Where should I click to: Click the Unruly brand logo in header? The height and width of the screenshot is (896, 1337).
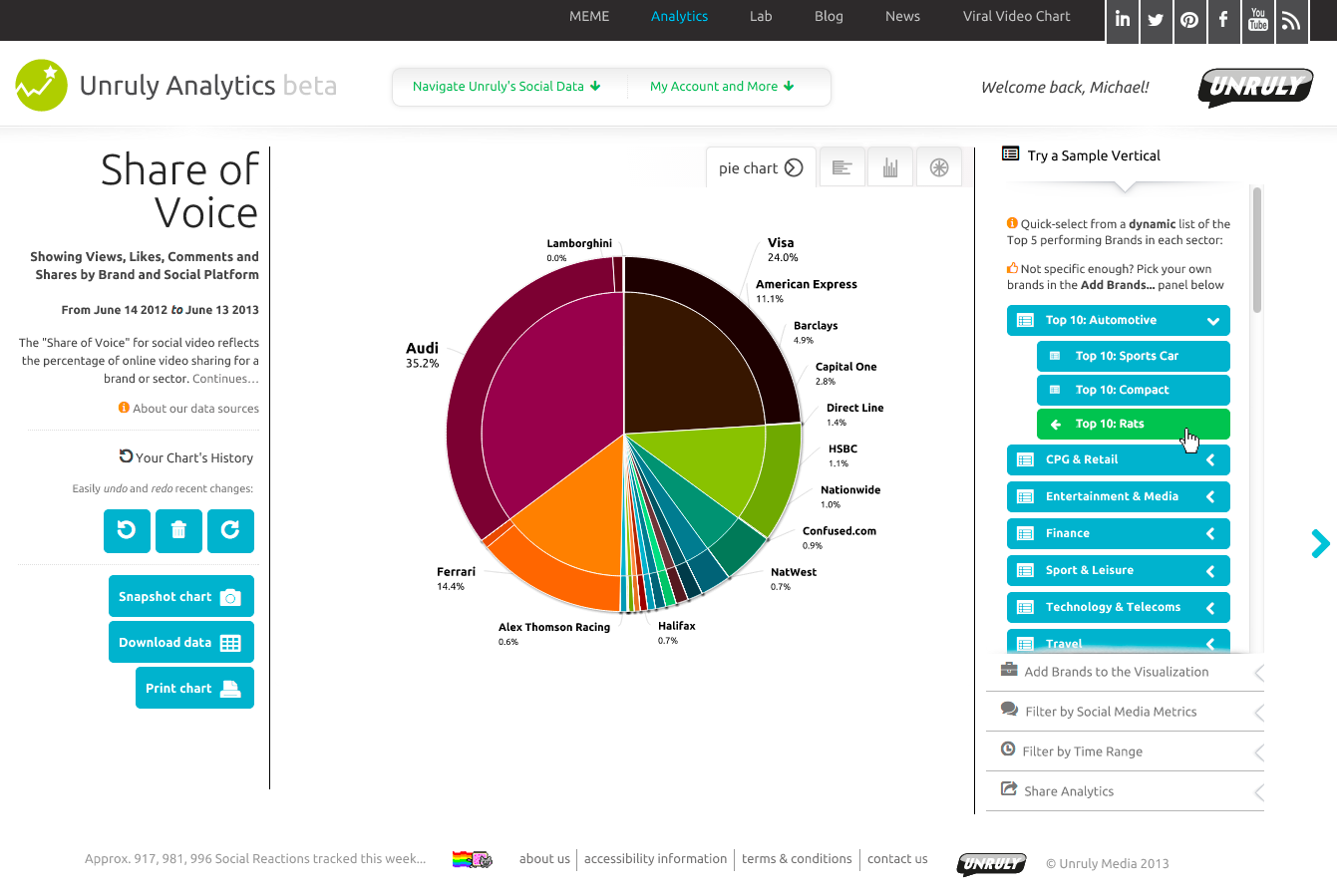click(x=1256, y=87)
